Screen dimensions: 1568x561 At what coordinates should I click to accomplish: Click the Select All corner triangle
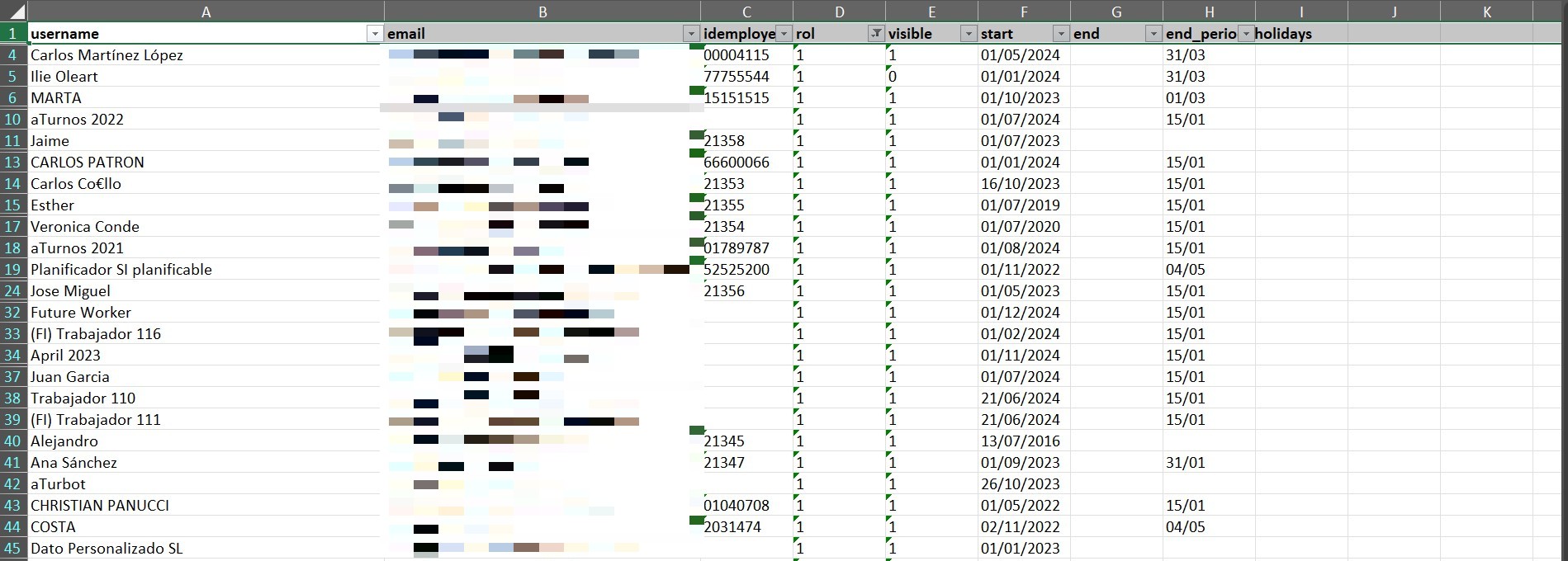14,12
